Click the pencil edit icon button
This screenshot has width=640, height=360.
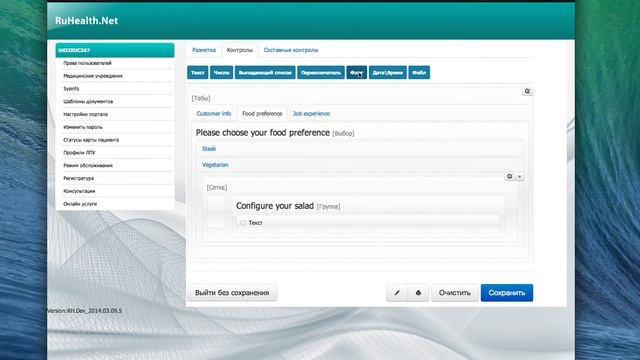point(397,293)
